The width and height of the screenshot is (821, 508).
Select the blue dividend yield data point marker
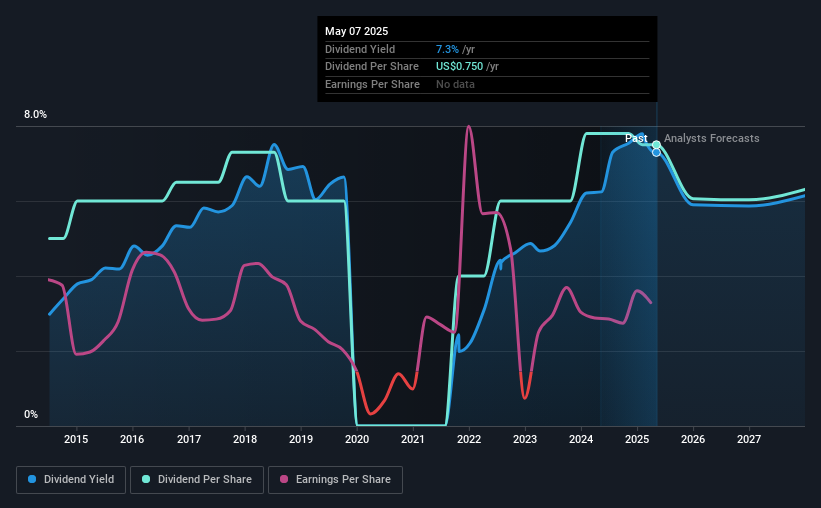click(656, 152)
